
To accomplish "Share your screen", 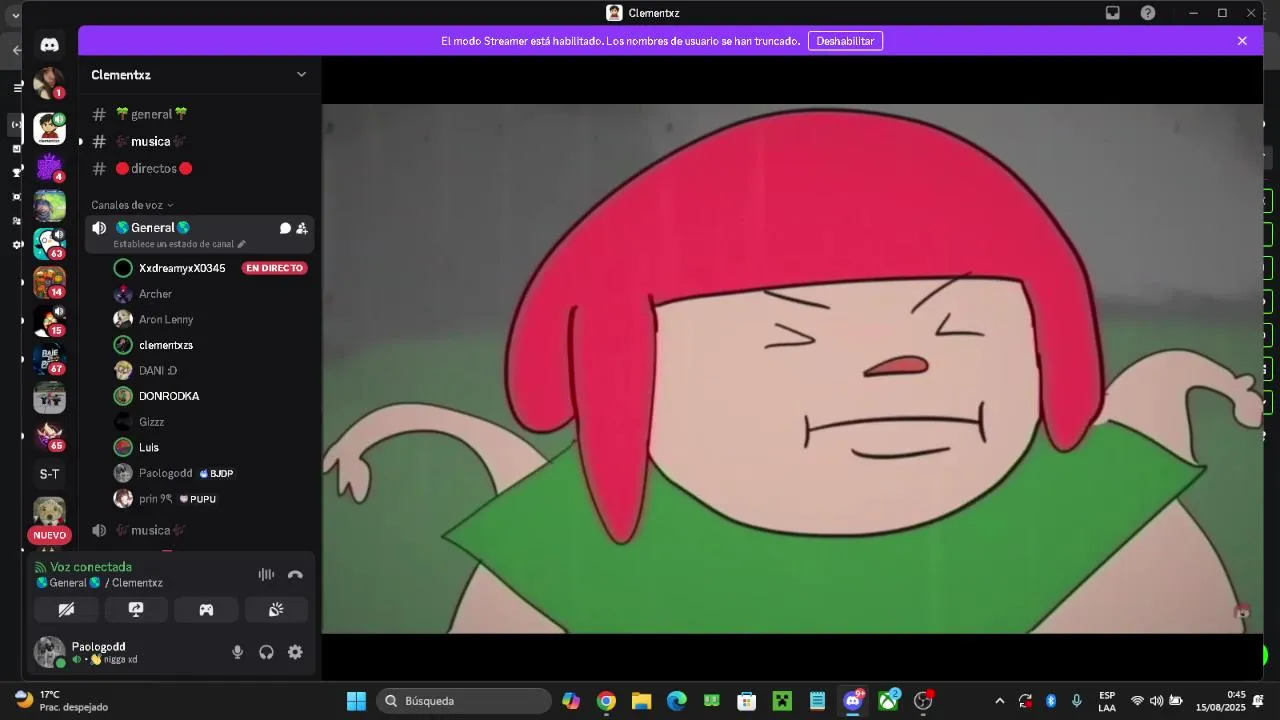I will tap(136, 609).
